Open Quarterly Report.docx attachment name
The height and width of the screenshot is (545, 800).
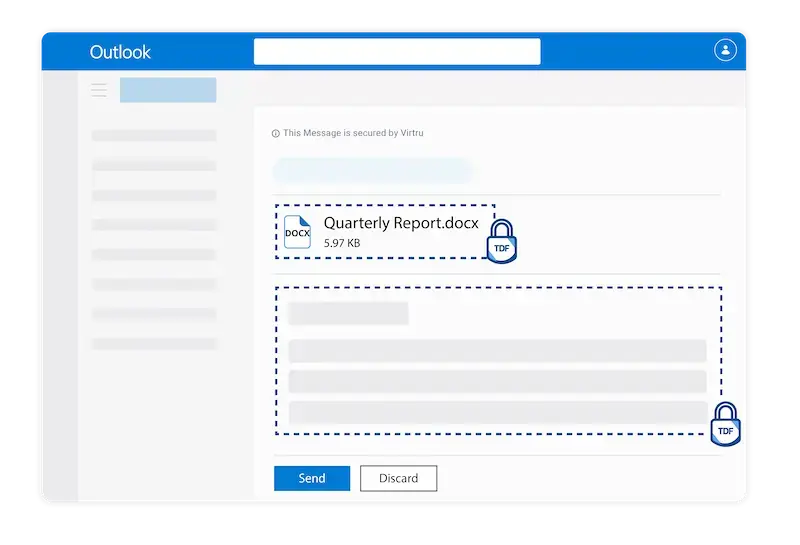[x=401, y=222]
